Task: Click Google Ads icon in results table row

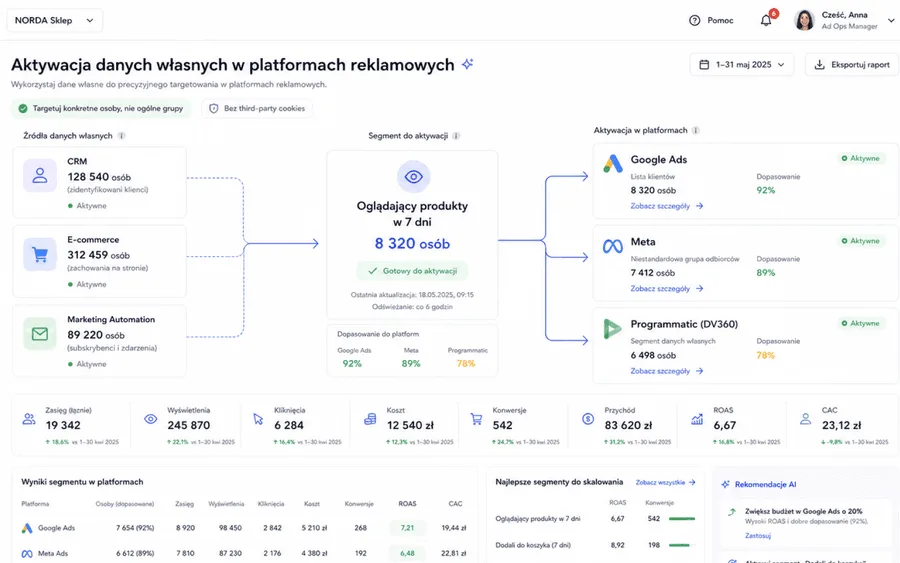Action: (27, 528)
